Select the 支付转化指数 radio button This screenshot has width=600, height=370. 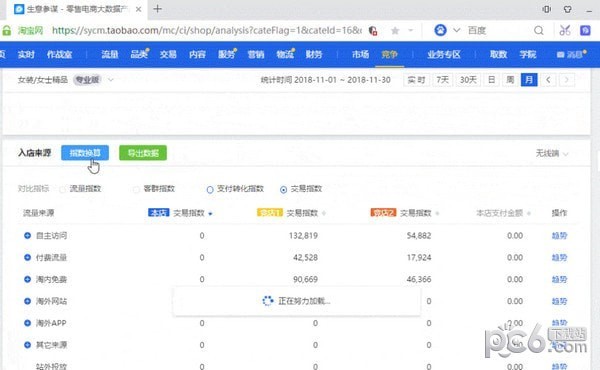210,189
